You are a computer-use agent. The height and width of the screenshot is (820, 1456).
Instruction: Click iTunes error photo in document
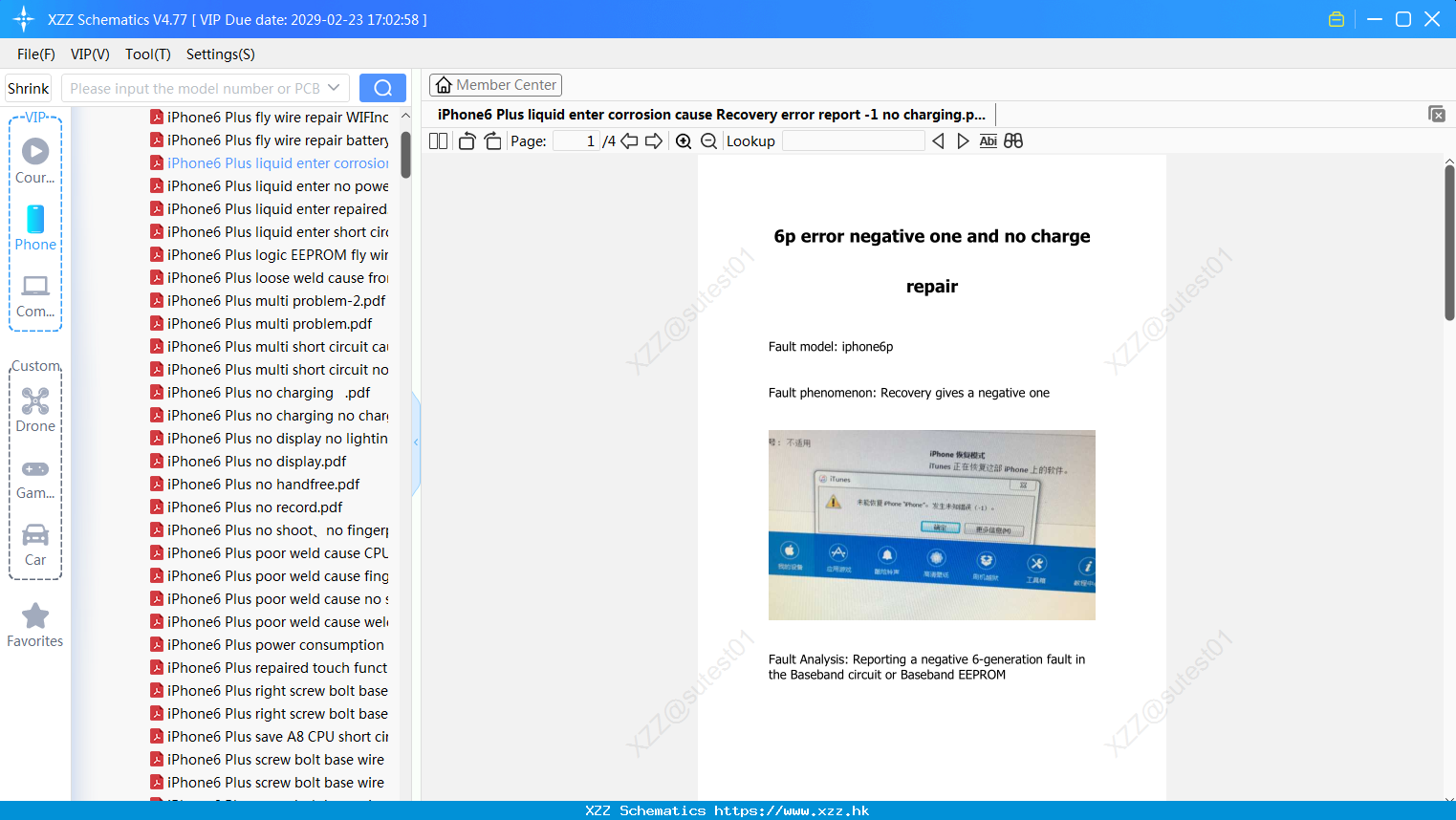click(932, 525)
